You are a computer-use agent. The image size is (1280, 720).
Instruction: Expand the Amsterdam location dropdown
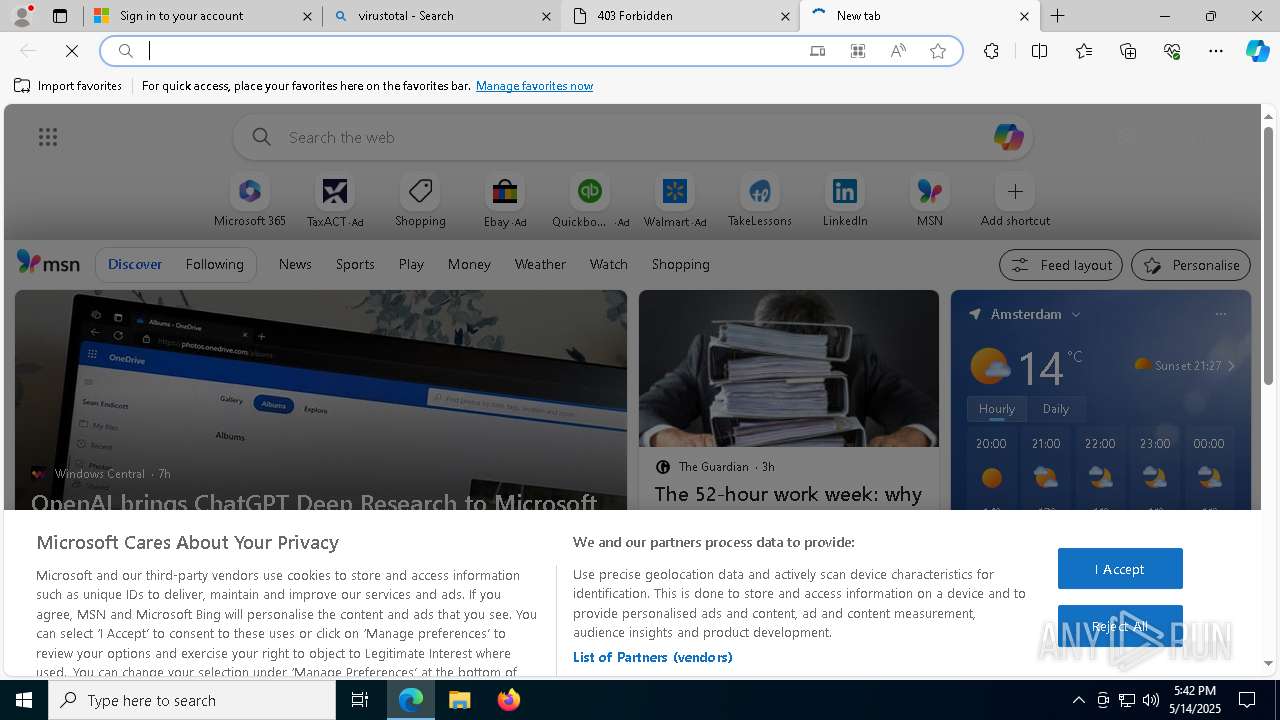click(1076, 314)
